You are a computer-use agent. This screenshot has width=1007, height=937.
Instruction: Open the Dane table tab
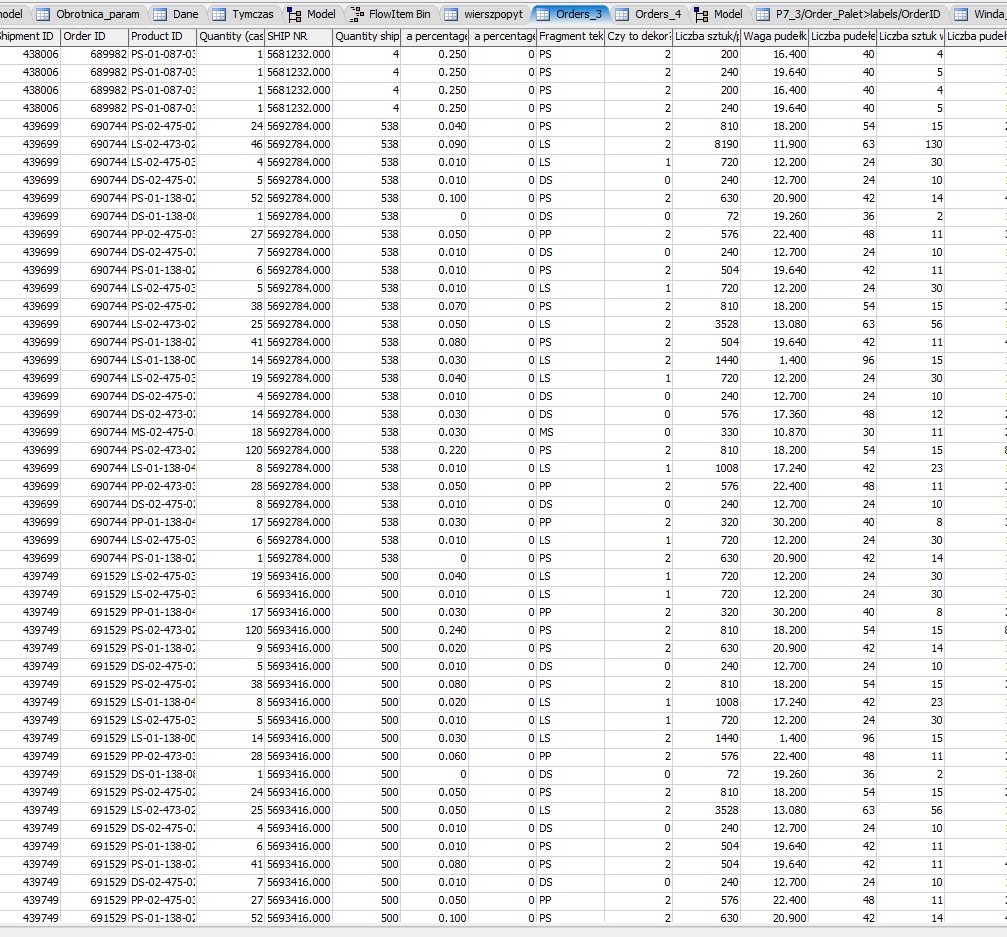[x=185, y=14]
